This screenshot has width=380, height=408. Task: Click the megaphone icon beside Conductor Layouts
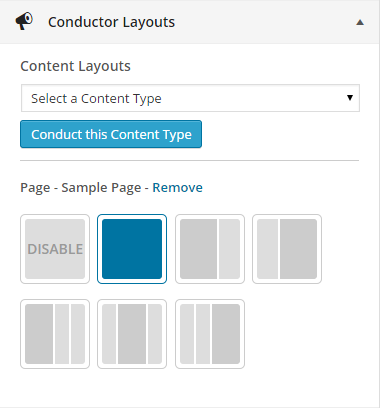click(x=24, y=21)
